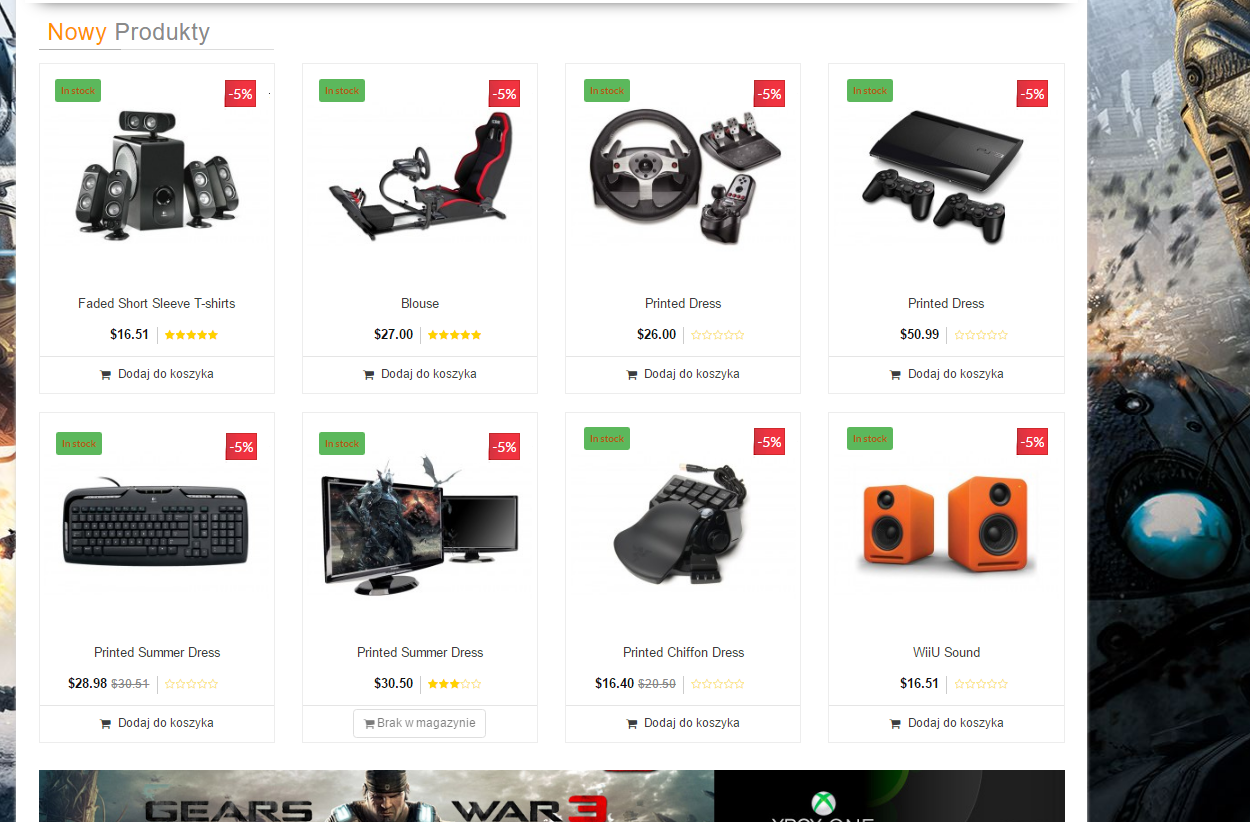Click cart icon under WiiU Sound
The width and height of the screenshot is (1250, 822).
click(895, 724)
